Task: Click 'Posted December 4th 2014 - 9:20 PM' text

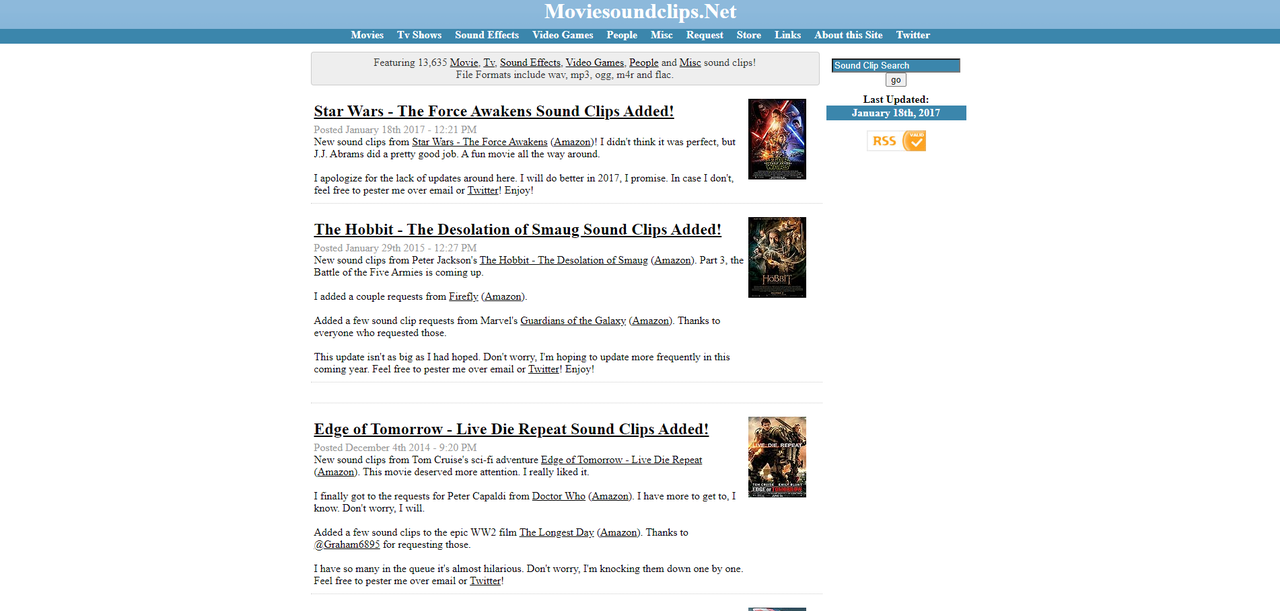Action: 395,448
